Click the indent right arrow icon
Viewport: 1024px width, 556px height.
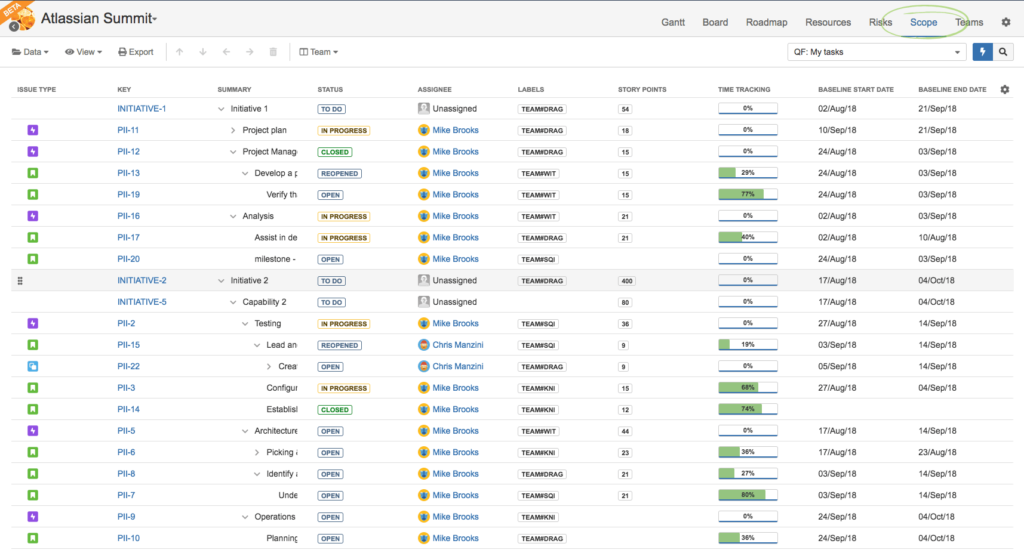pos(249,52)
